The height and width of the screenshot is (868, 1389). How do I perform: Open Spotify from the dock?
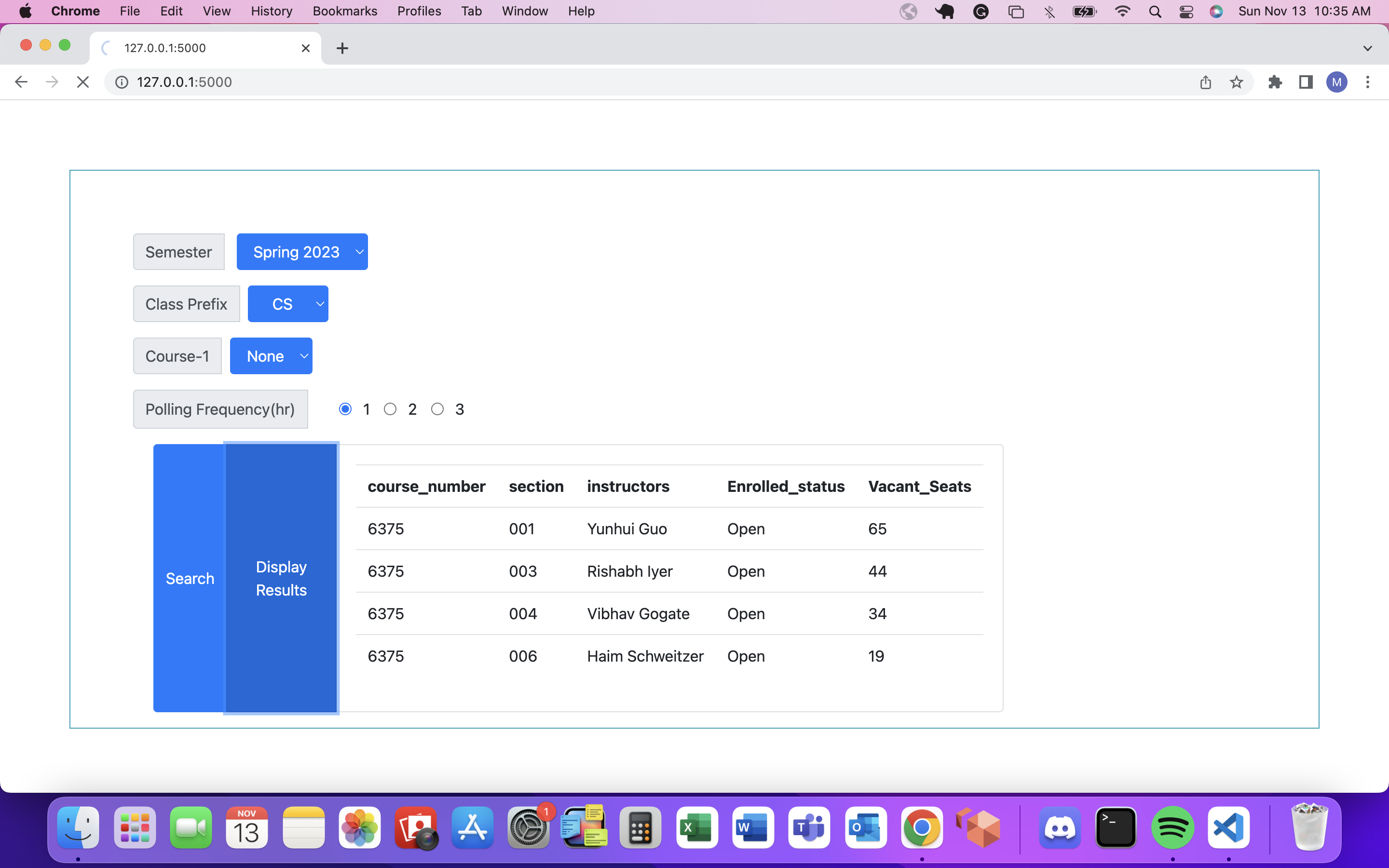pyautogui.click(x=1172, y=828)
